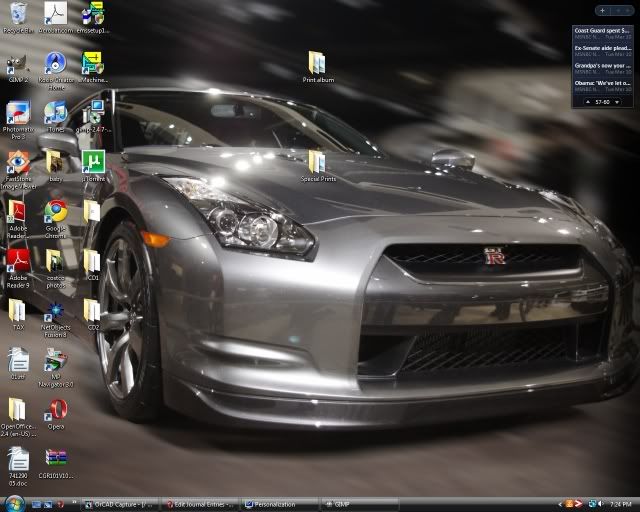The height and width of the screenshot is (512, 640).
Task: Select the Special Prints folder
Action: click(318, 166)
